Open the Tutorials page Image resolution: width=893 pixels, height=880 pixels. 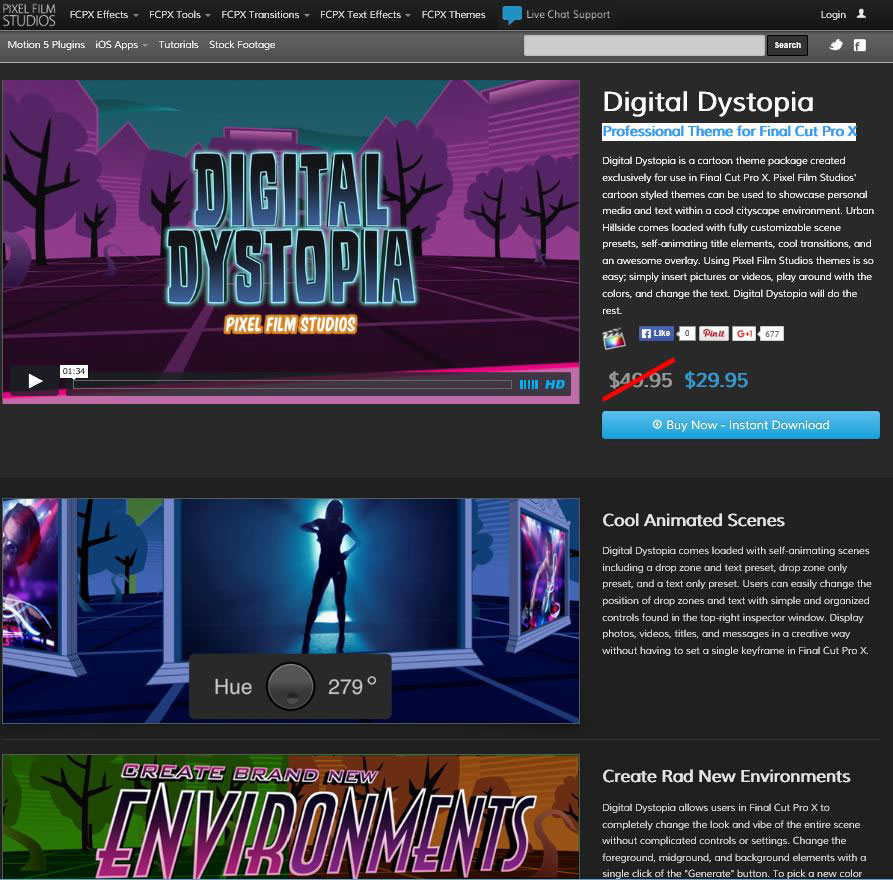(x=178, y=44)
